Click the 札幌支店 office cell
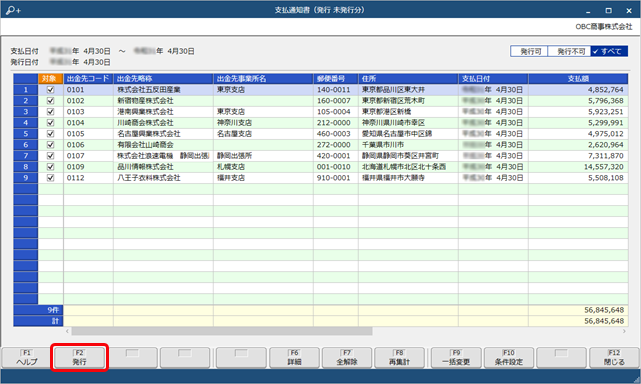This screenshot has width=641, height=384. (x=263, y=167)
